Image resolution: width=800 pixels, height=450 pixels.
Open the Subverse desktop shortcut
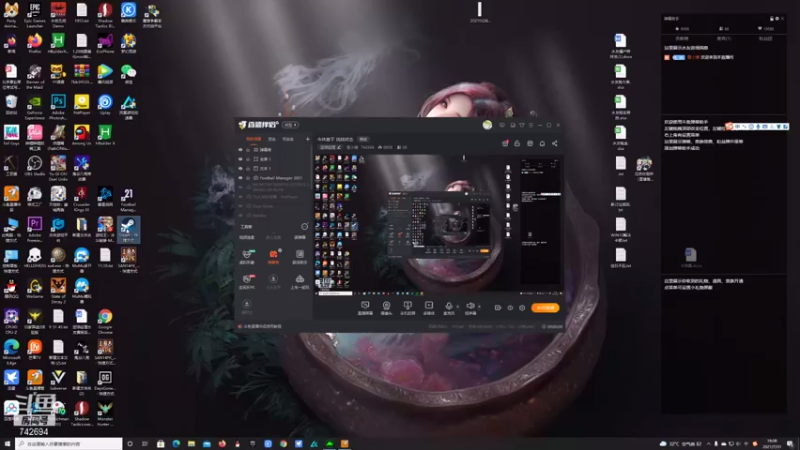(58, 381)
